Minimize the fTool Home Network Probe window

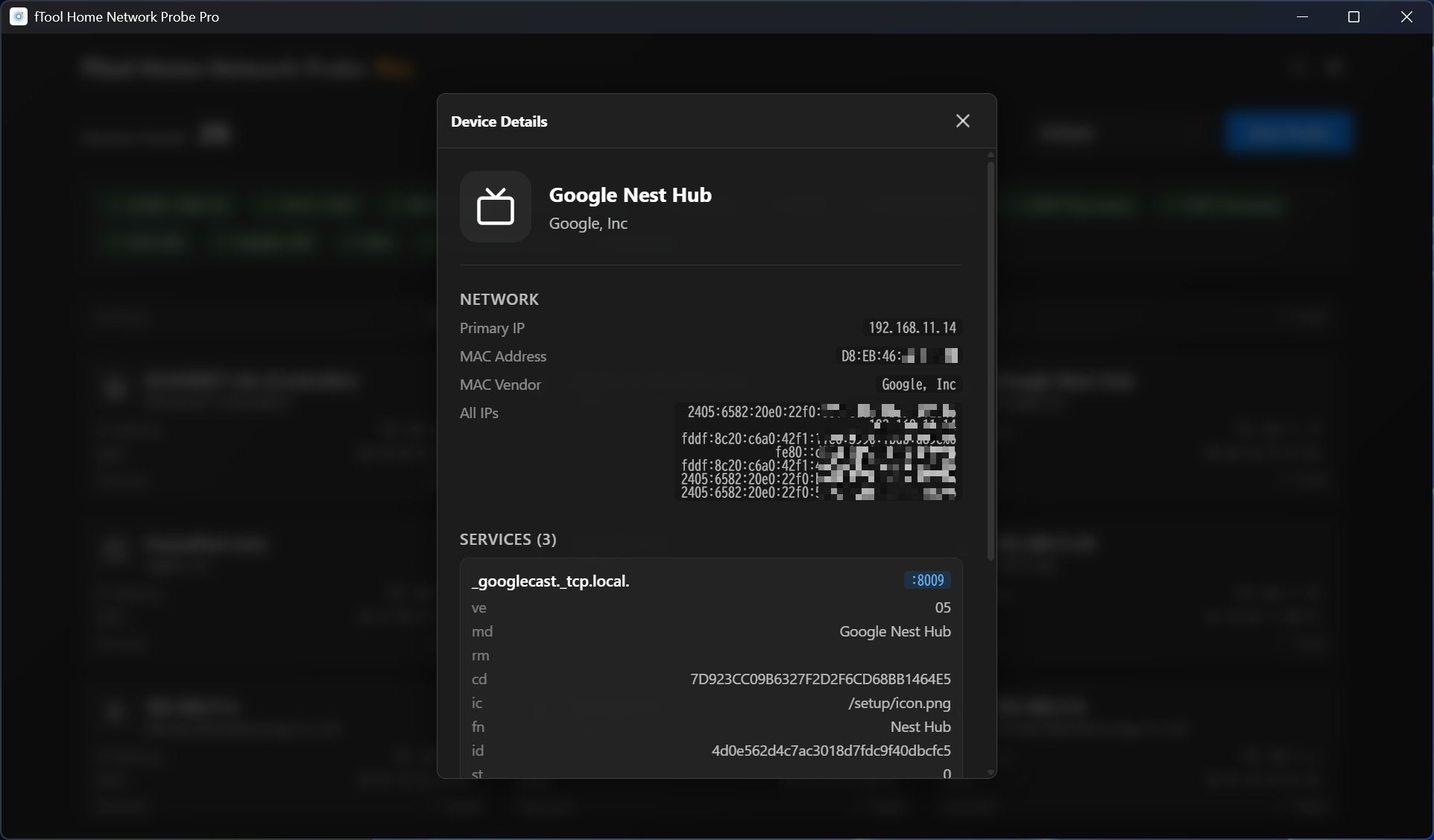coord(1302,16)
